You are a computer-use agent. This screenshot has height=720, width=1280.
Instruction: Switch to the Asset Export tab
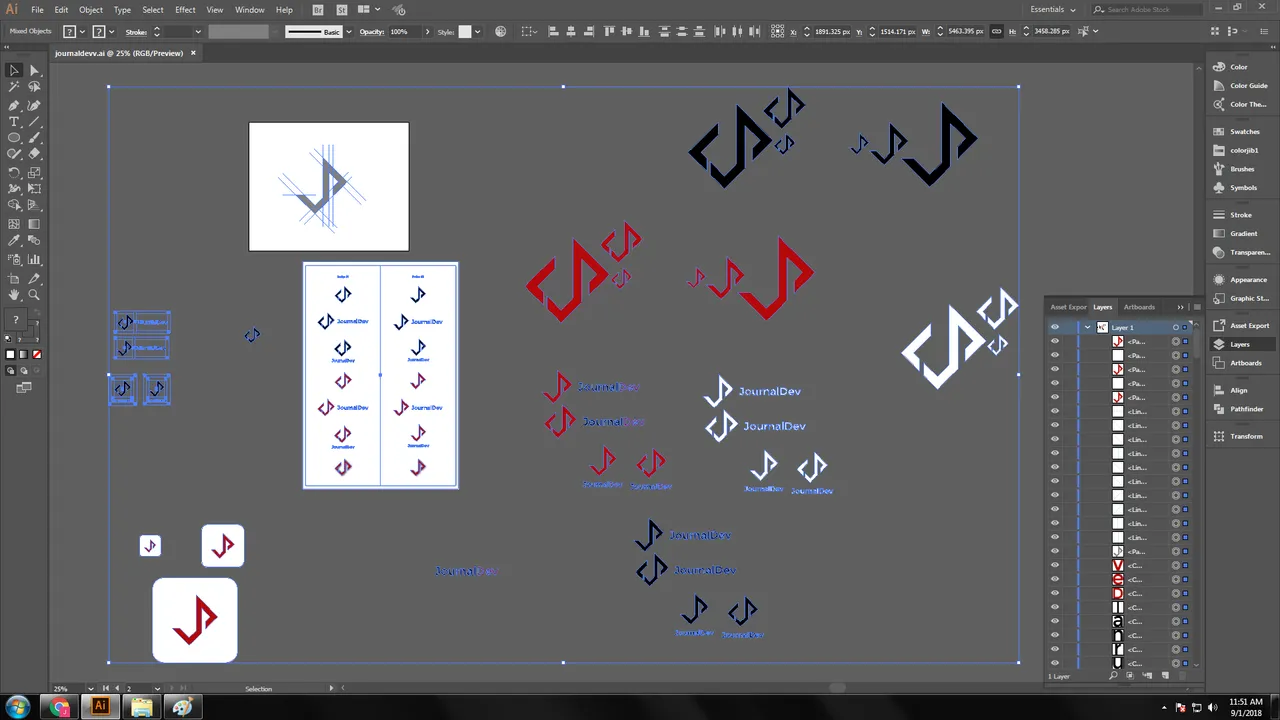point(1068,307)
